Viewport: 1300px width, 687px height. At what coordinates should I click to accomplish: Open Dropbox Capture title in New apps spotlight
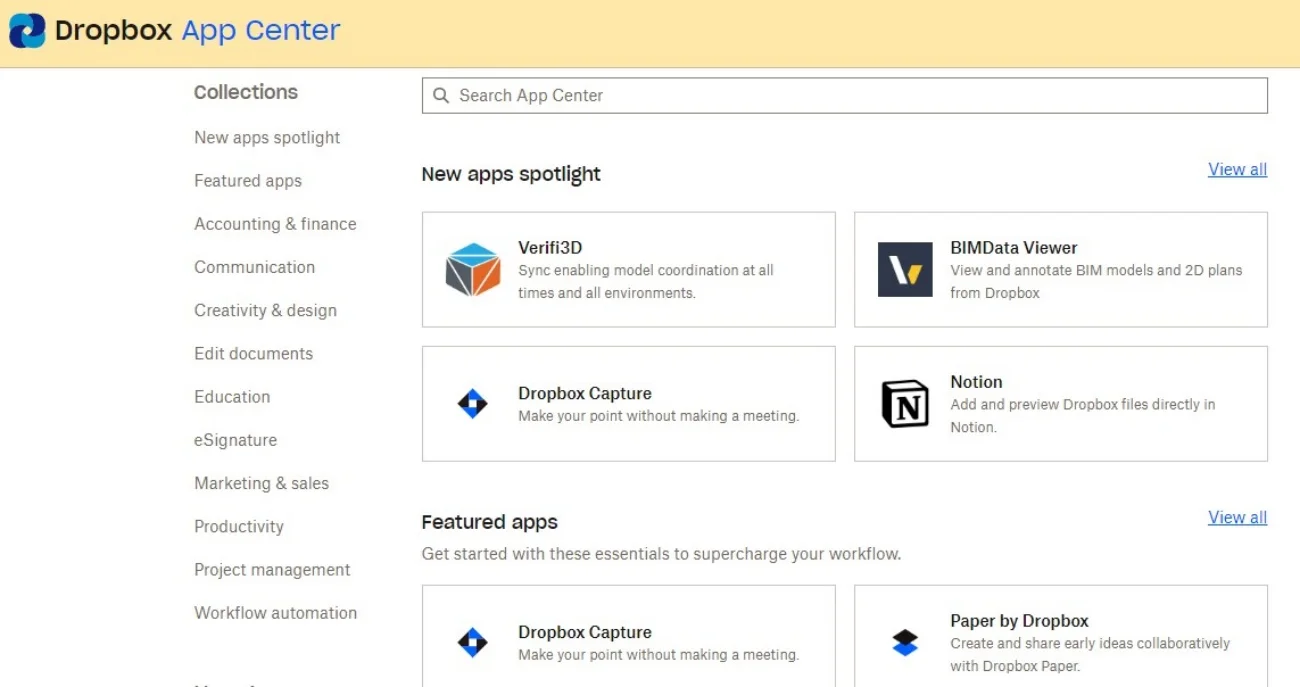pos(585,394)
